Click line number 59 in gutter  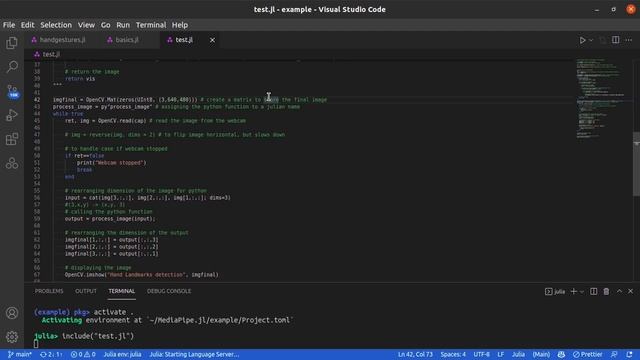37,219
